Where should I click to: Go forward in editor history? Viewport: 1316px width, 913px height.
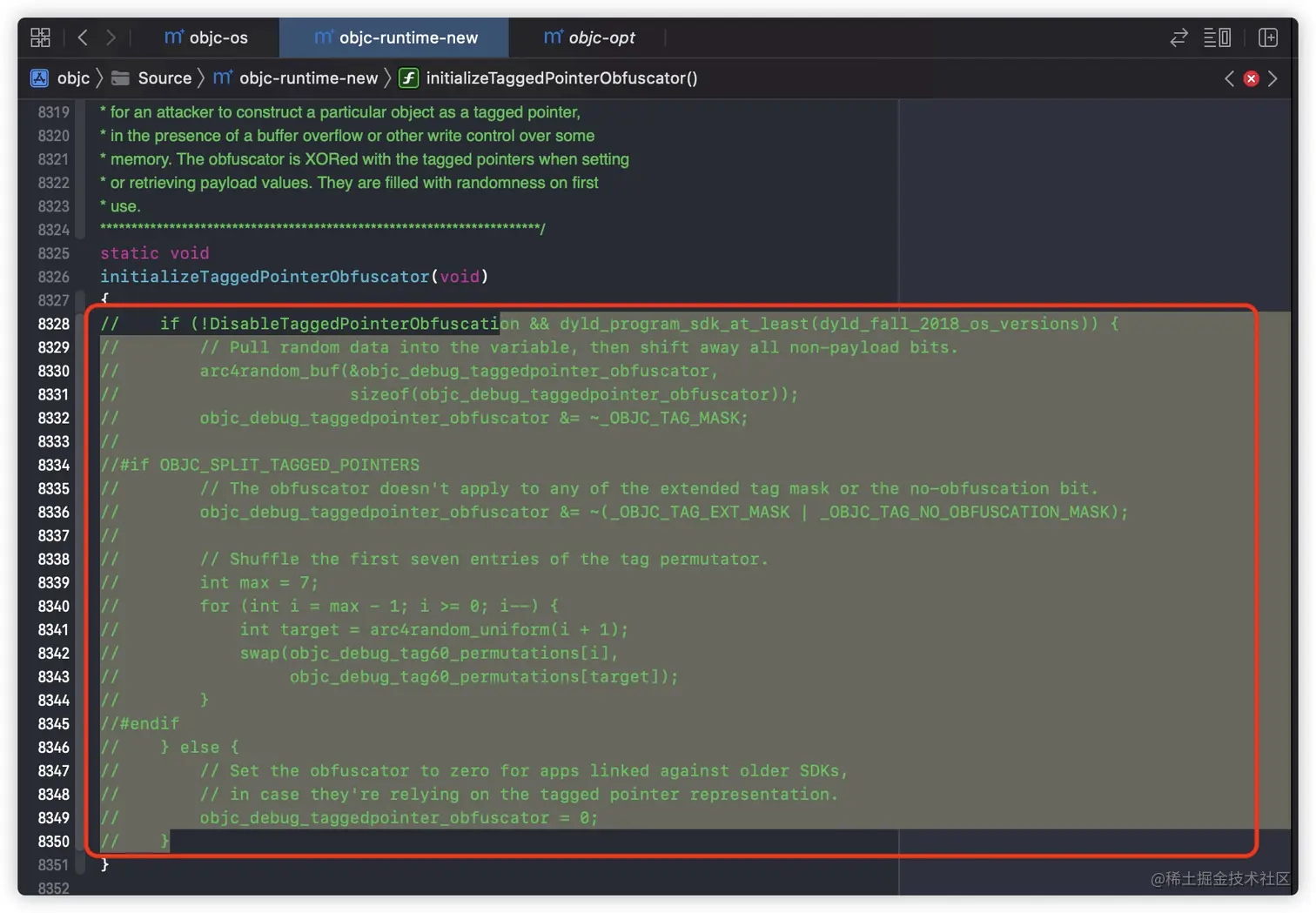click(111, 37)
